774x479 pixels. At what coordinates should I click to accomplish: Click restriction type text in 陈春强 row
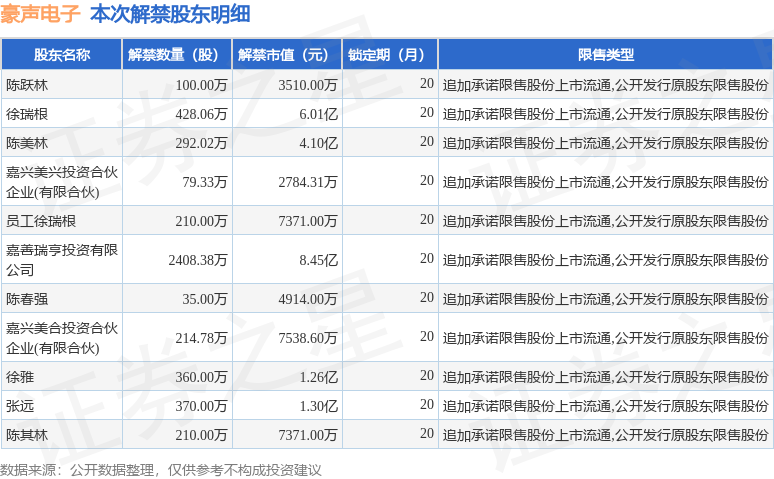click(606, 299)
